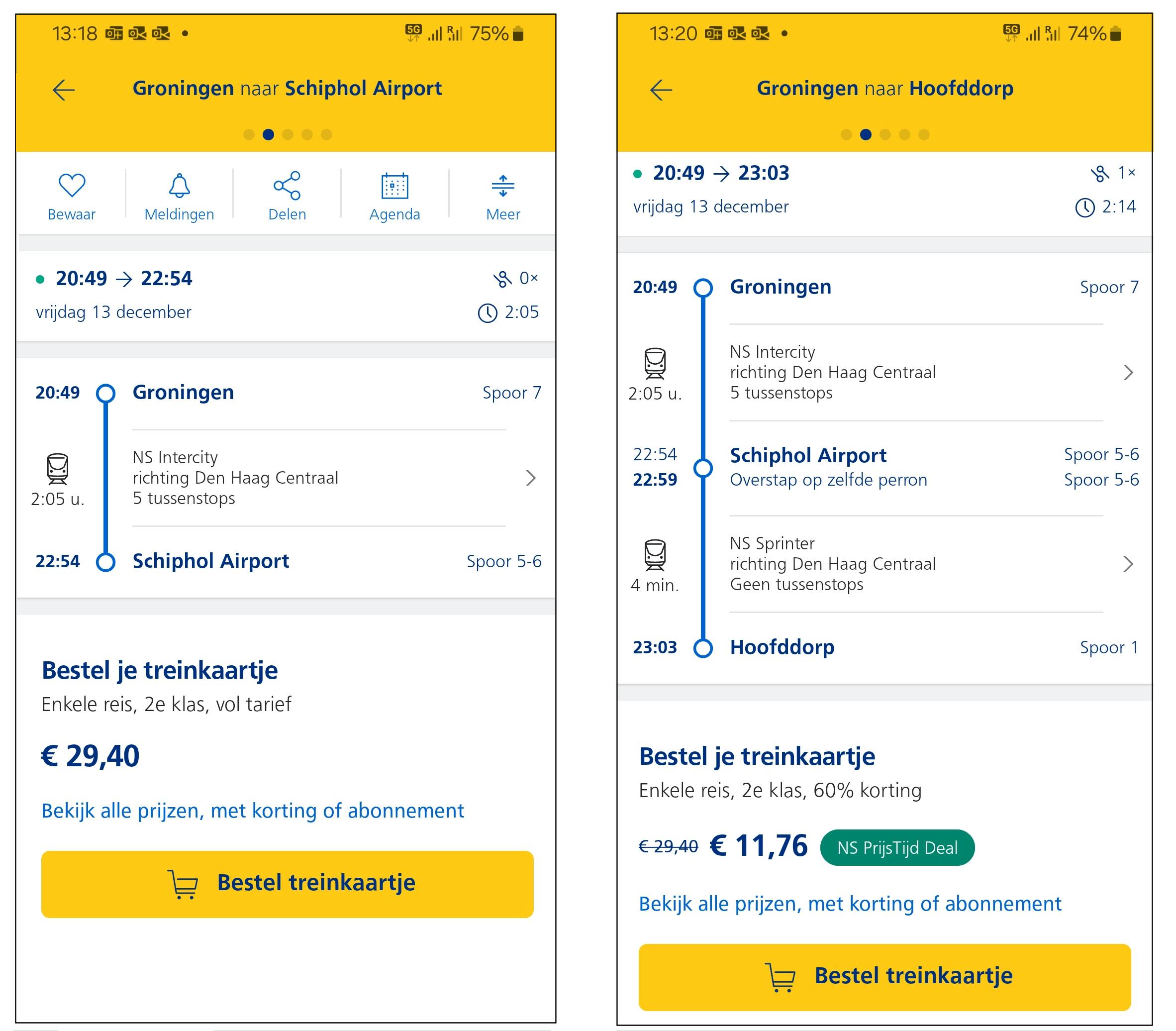
Task: Open Meldingen bell notifications
Action: click(179, 196)
